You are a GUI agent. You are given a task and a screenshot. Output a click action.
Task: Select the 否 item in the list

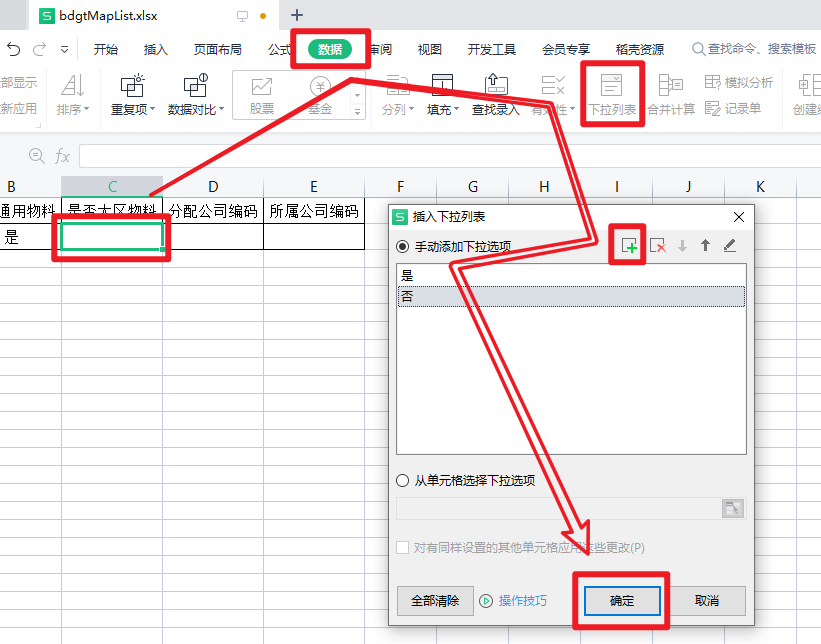pyautogui.click(x=571, y=296)
